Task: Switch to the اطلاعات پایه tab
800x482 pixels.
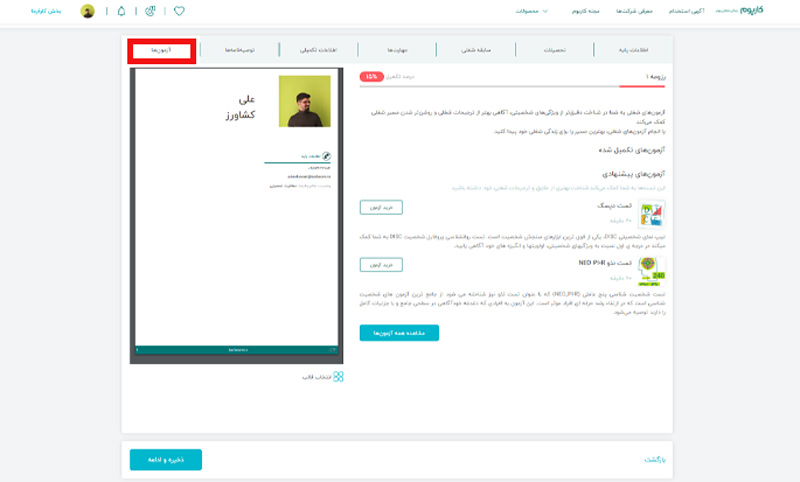Action: pyautogui.click(x=633, y=50)
